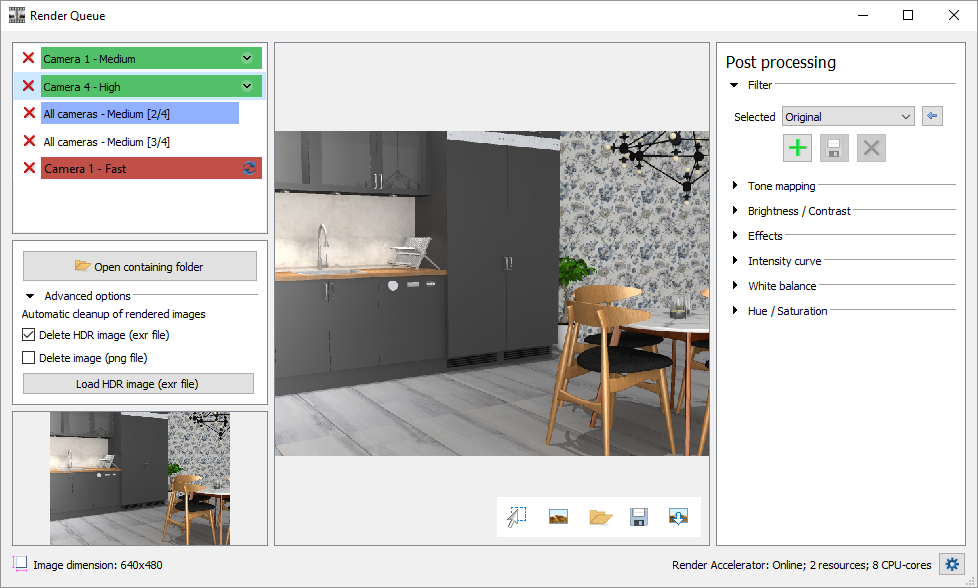Click Open containing folder button
The image size is (978, 588).
(139, 266)
